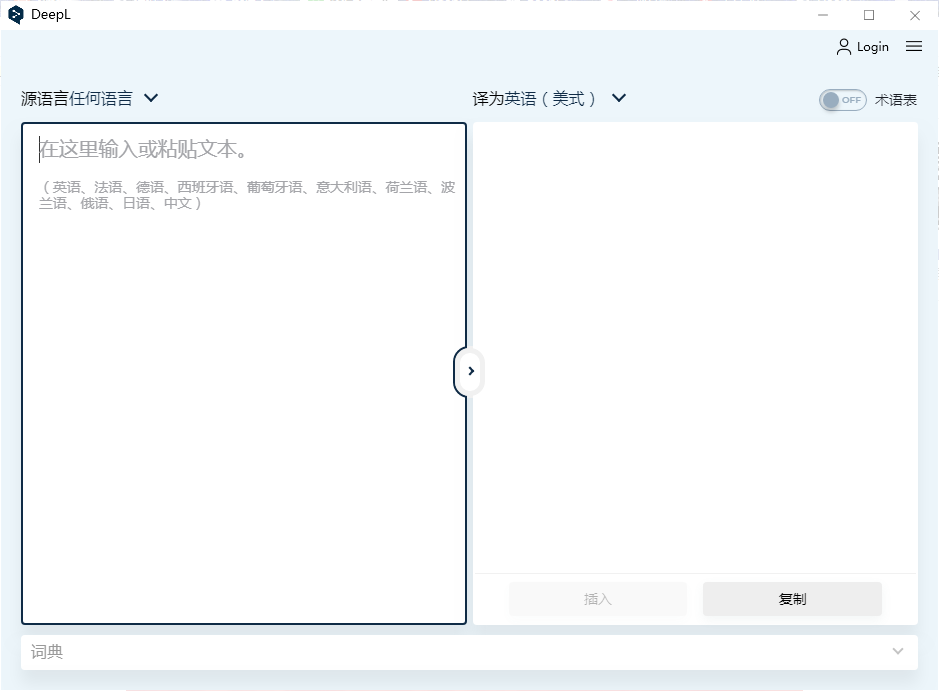Screen dimensions: 939x691
Task: Click the Login link
Action: (873, 47)
